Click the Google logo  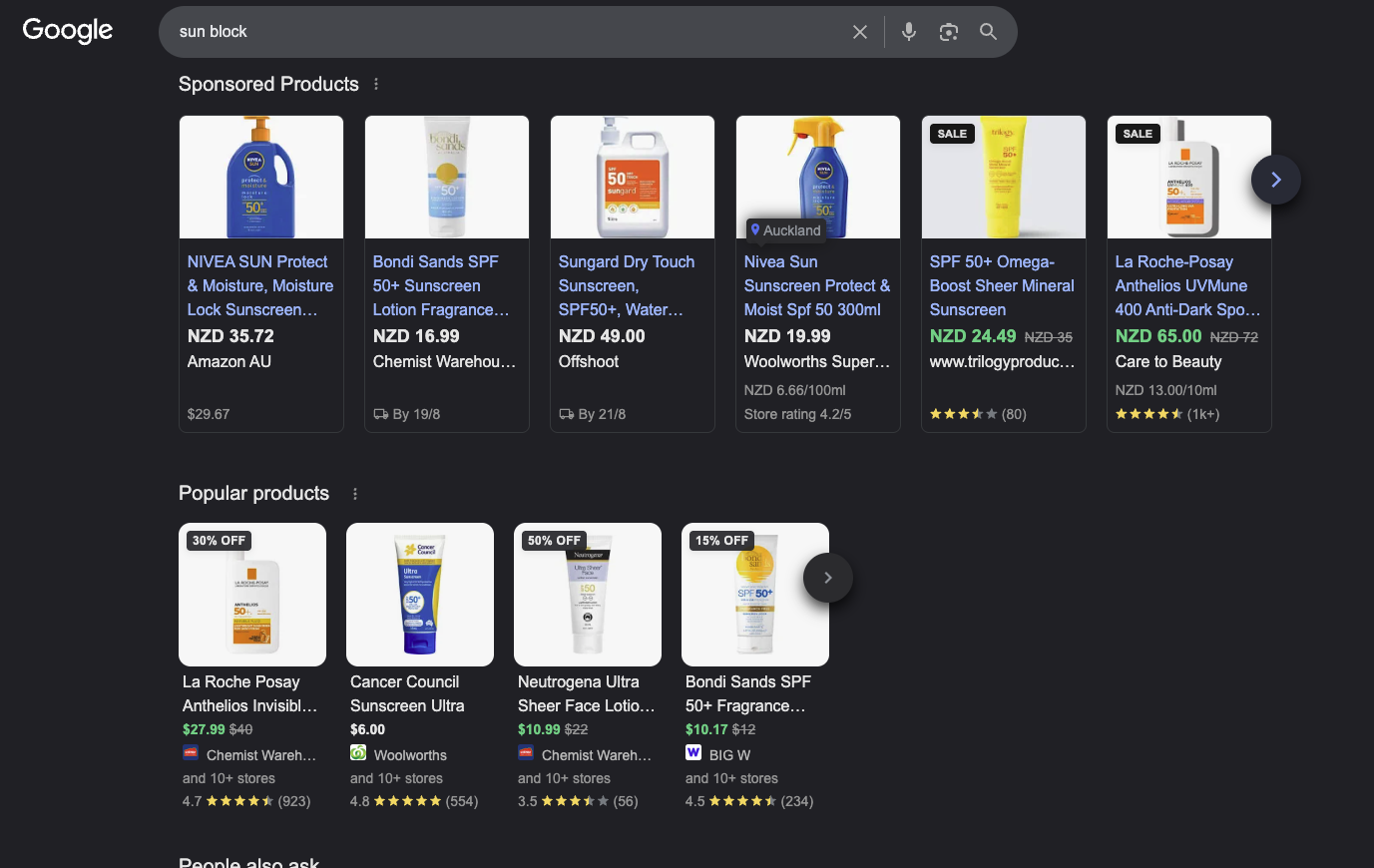coord(68,30)
